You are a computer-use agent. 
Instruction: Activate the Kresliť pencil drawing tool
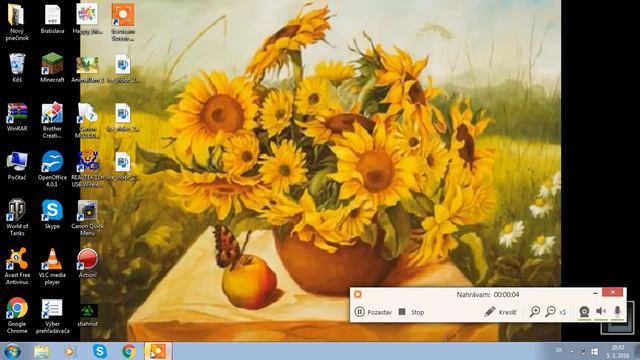click(x=500, y=312)
